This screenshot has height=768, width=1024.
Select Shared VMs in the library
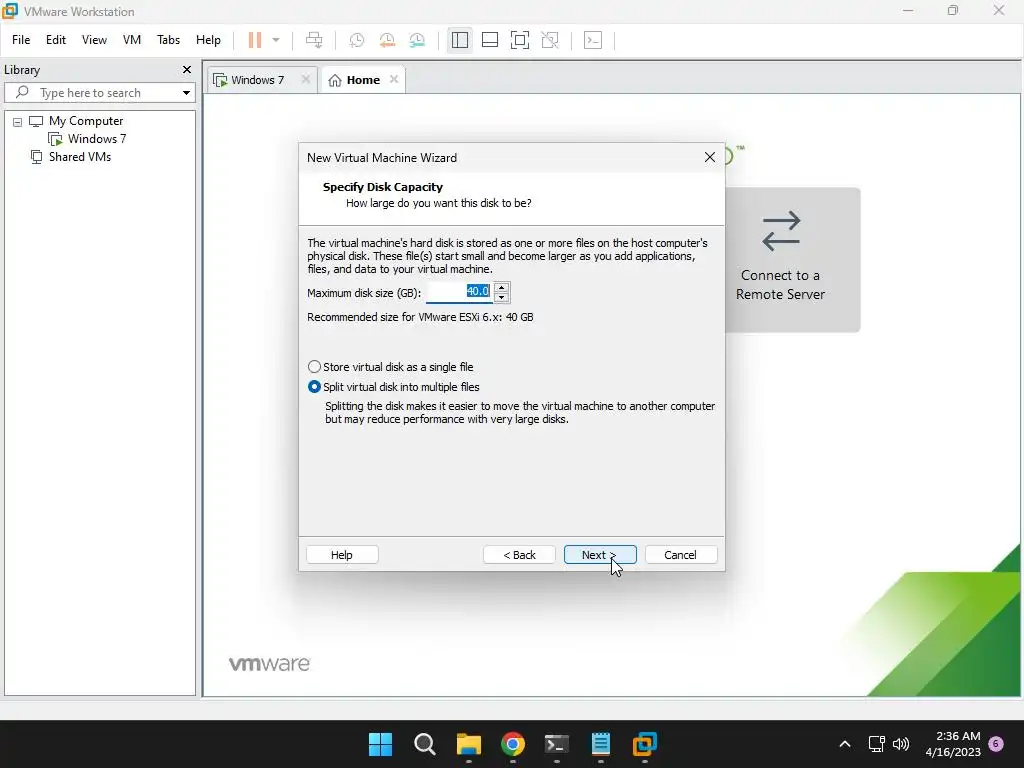click(x=79, y=157)
